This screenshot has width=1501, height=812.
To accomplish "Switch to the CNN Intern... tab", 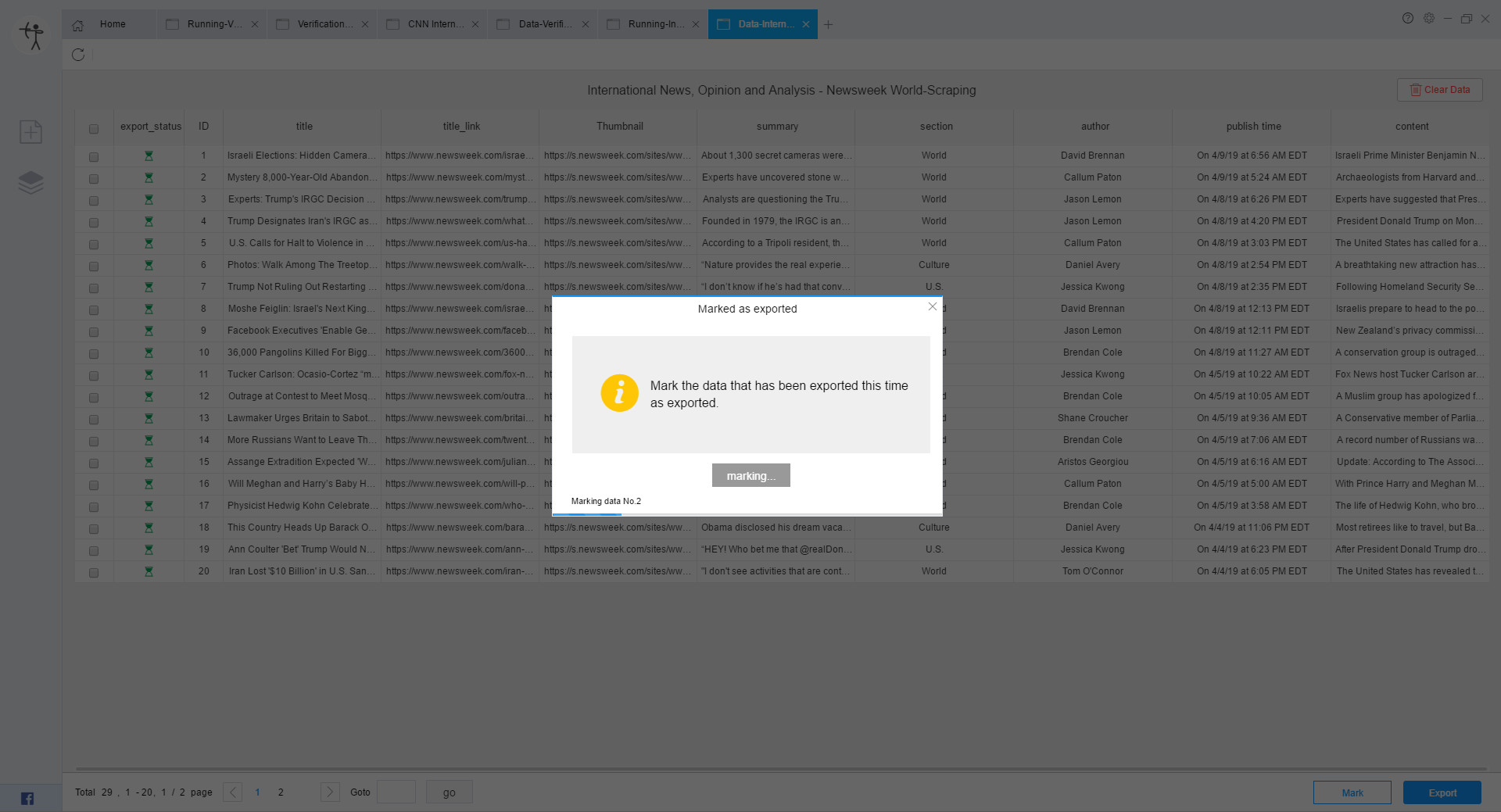I will point(432,24).
